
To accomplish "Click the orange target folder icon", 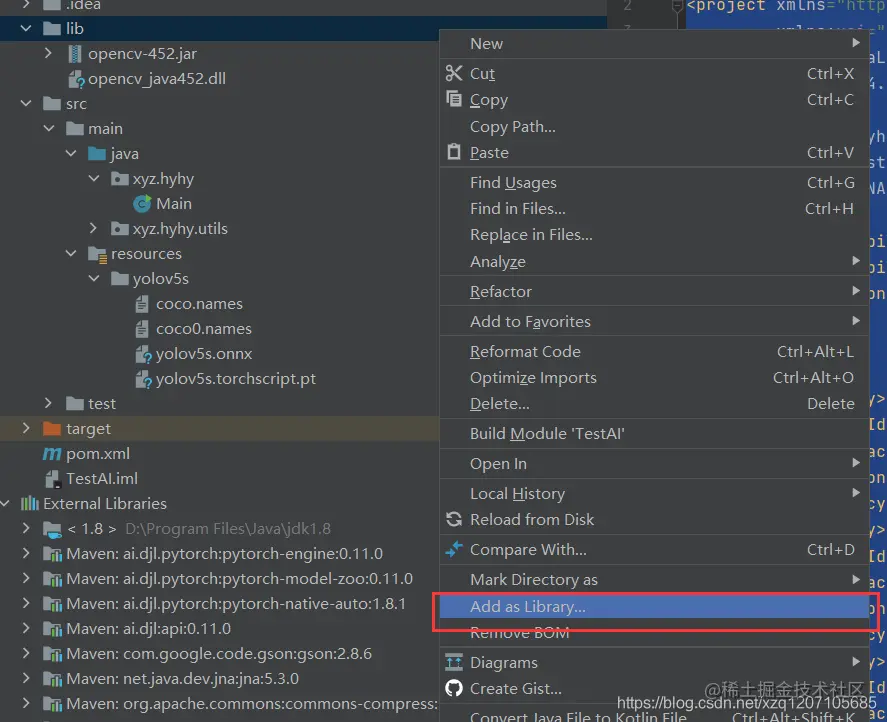I will tap(52, 428).
